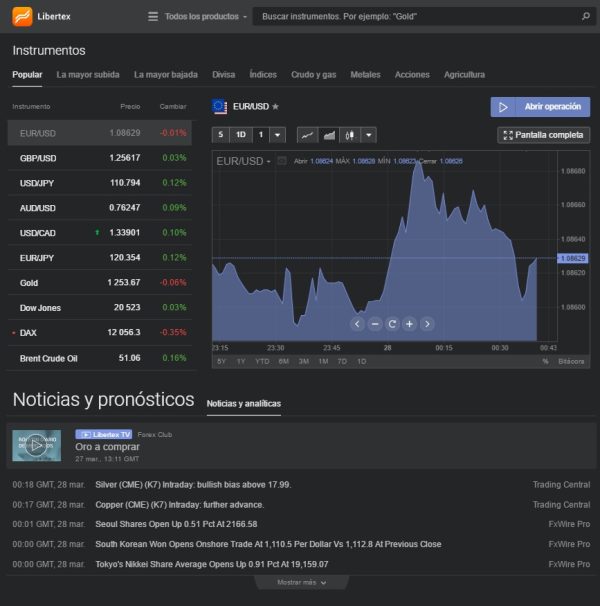Open La mayor bajada tab
The width and height of the screenshot is (600, 606).
(x=165, y=75)
